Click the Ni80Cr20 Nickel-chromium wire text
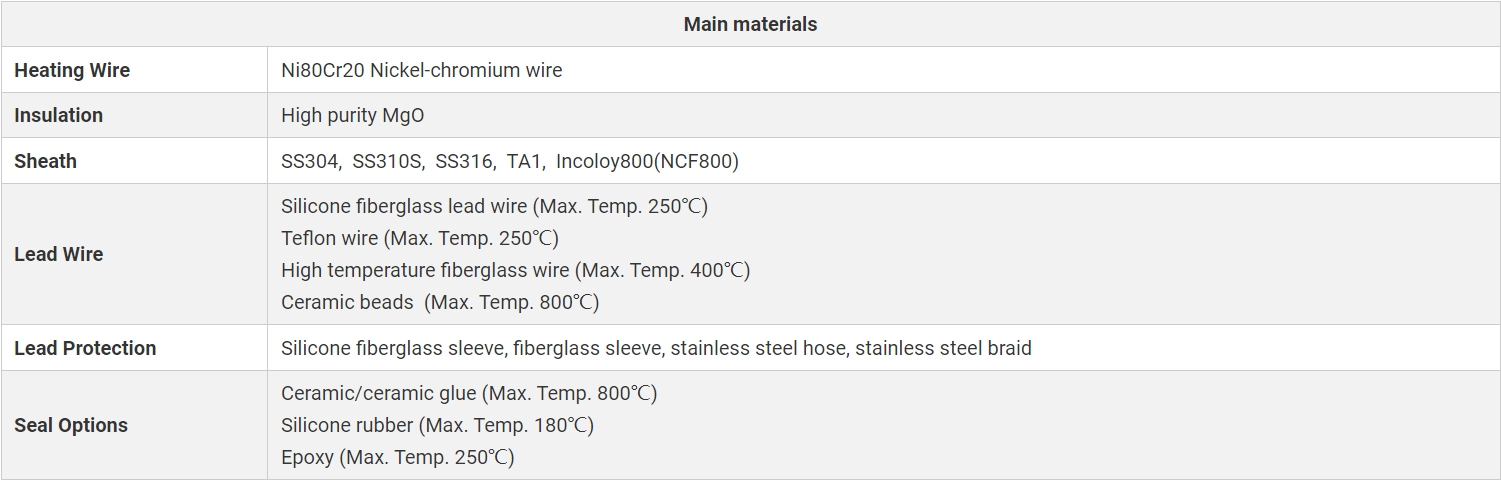Screen dimensions: 1501x480 coord(421,70)
